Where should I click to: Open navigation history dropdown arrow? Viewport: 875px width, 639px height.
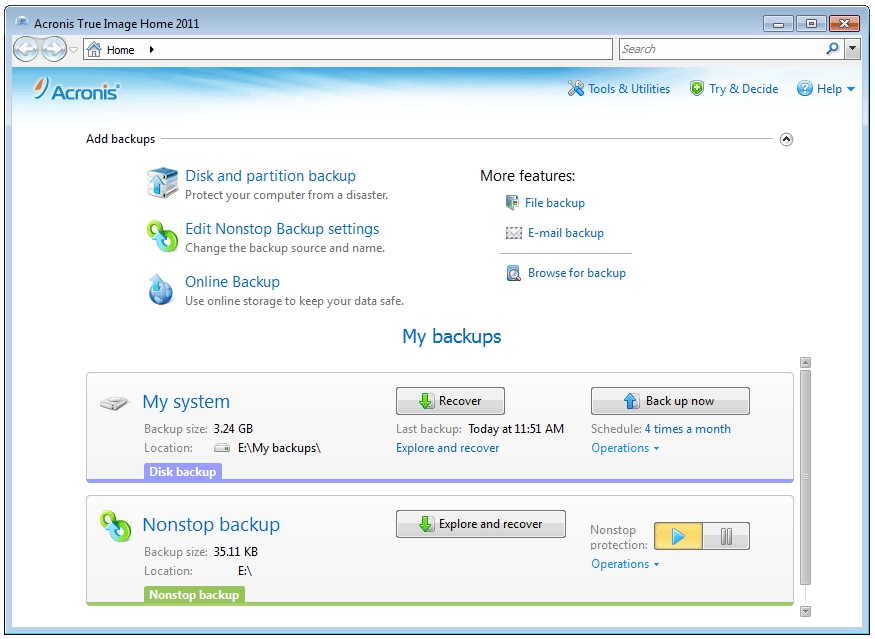74,50
